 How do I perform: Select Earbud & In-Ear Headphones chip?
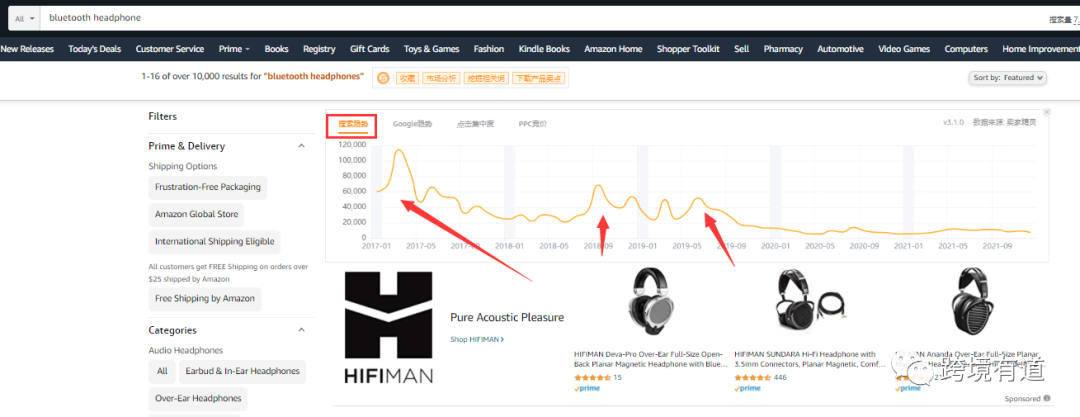(242, 372)
